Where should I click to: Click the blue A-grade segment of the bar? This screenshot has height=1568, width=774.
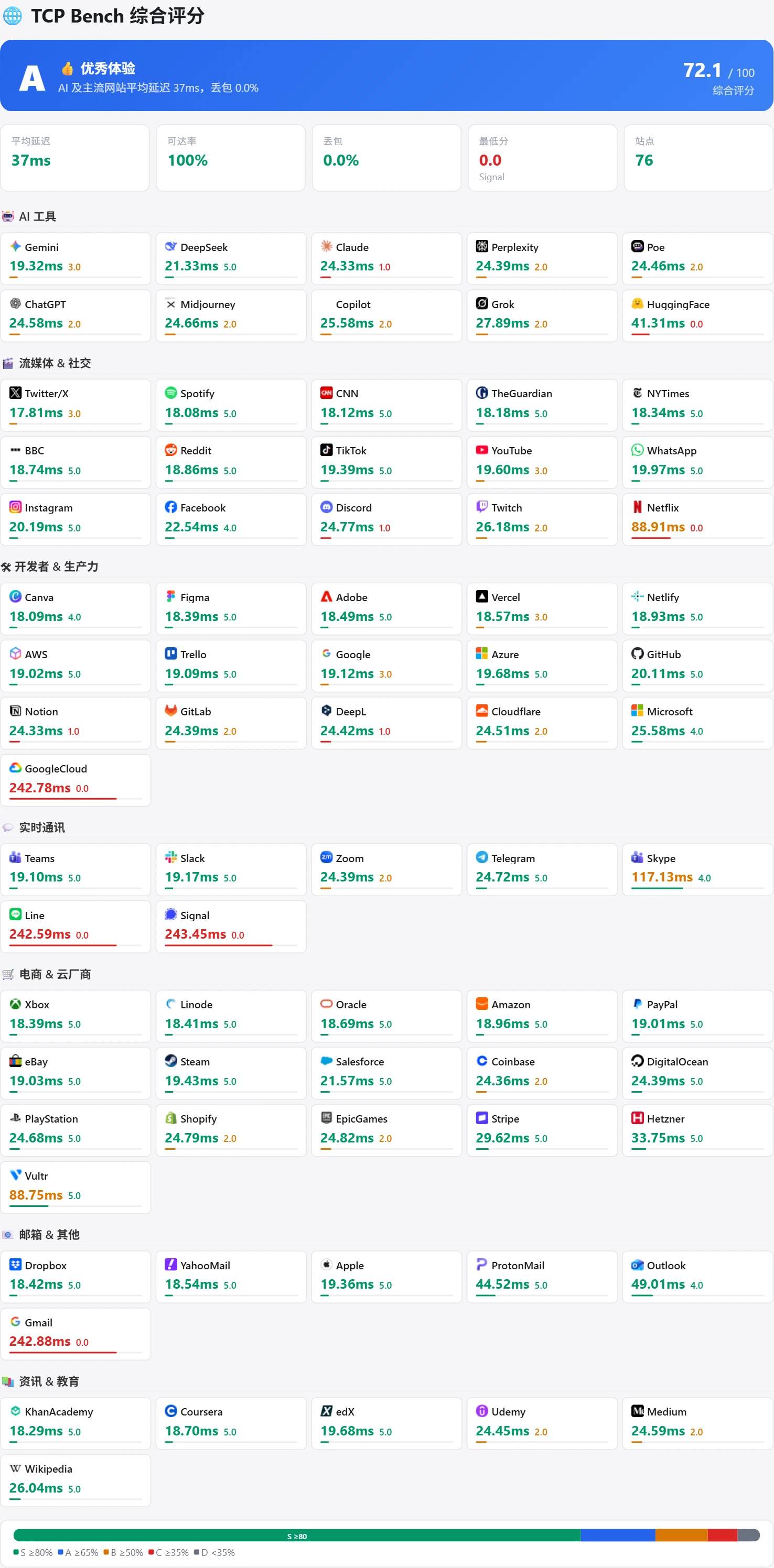tap(618, 1536)
